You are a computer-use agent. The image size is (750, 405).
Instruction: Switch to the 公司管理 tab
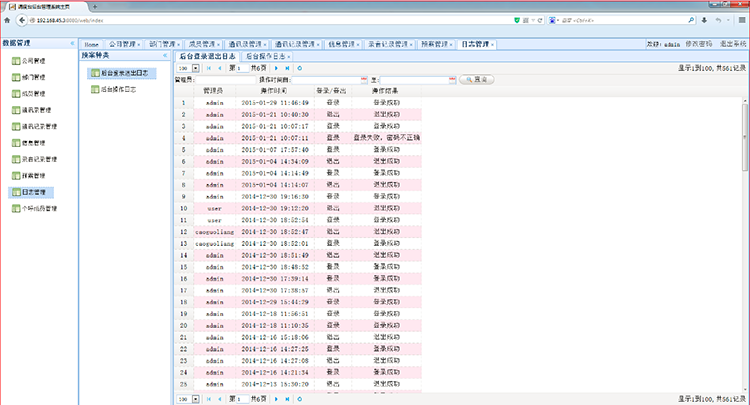tap(122, 44)
